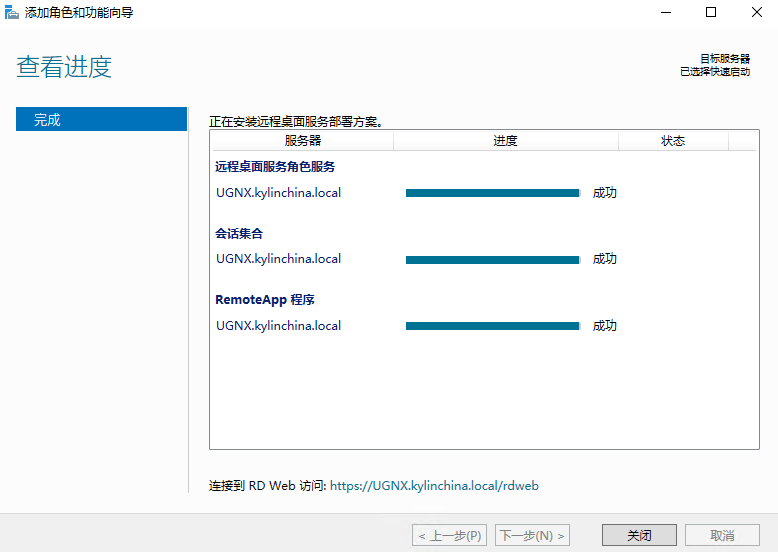
Task: Click UGNX.kylinchina.local under 会话集合
Action: (x=278, y=259)
